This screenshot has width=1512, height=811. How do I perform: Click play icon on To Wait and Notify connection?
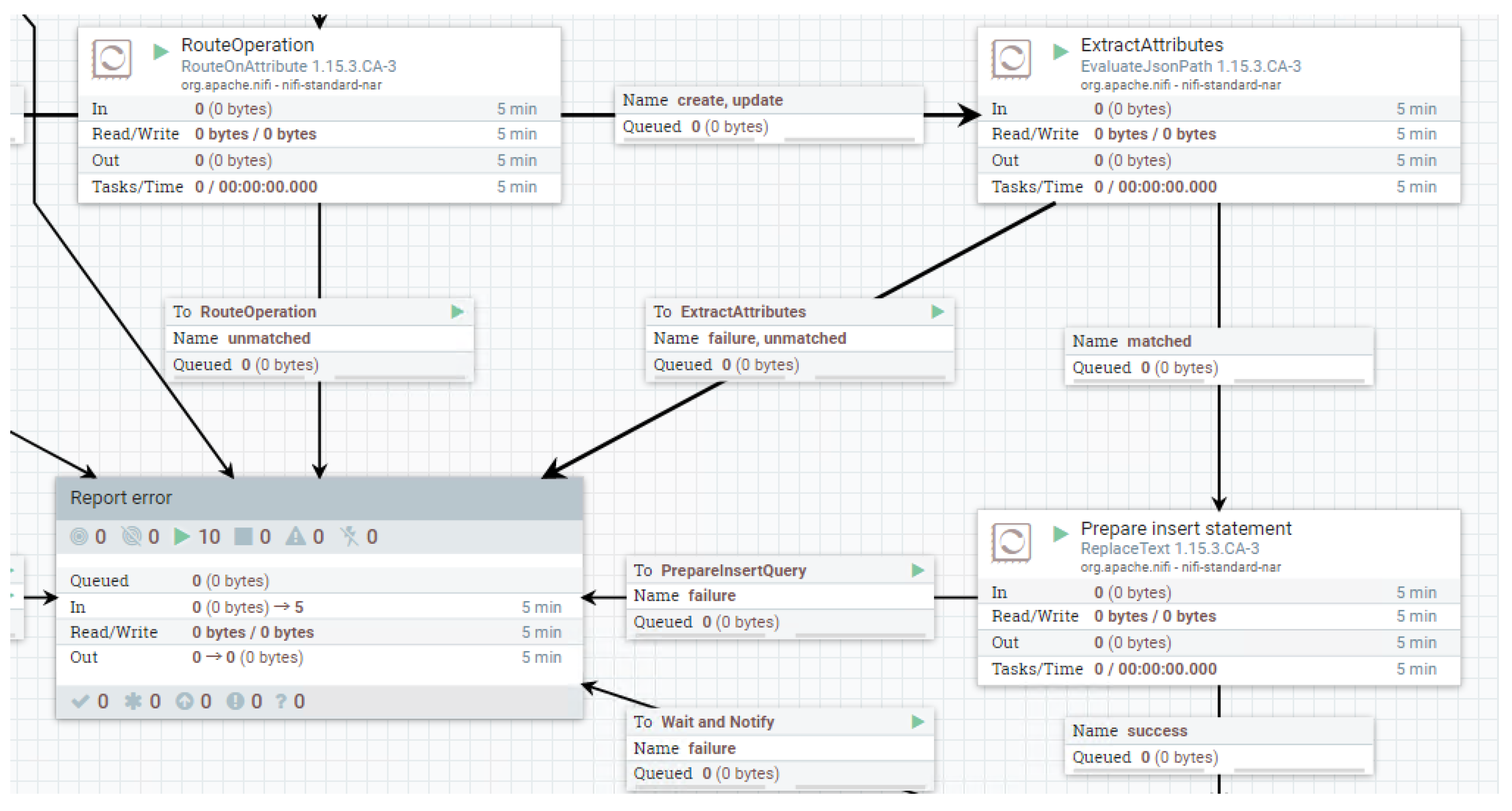click(x=918, y=722)
